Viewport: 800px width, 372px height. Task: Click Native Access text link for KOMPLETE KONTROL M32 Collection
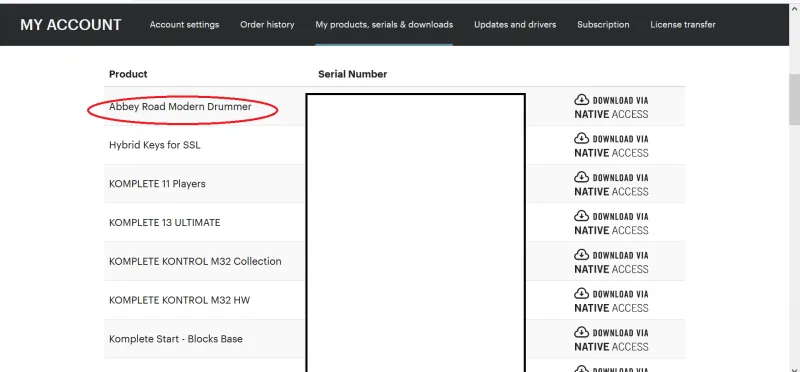point(611,269)
